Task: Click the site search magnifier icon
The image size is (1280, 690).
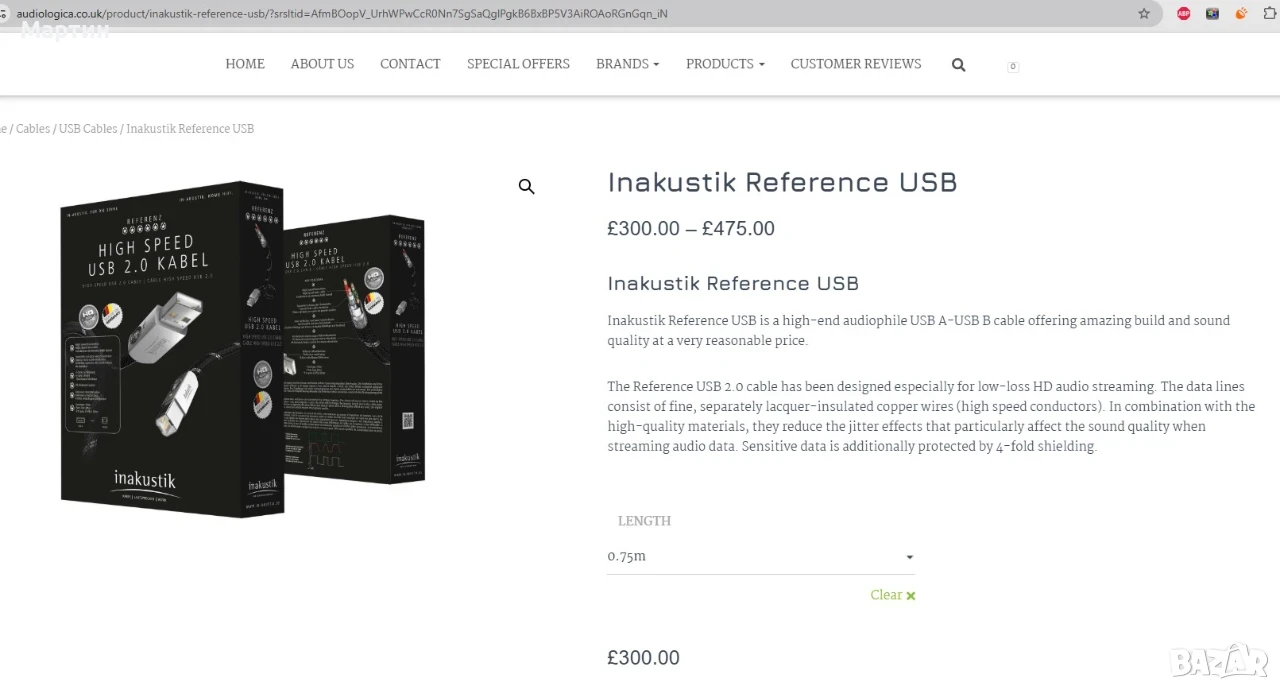Action: click(x=958, y=65)
